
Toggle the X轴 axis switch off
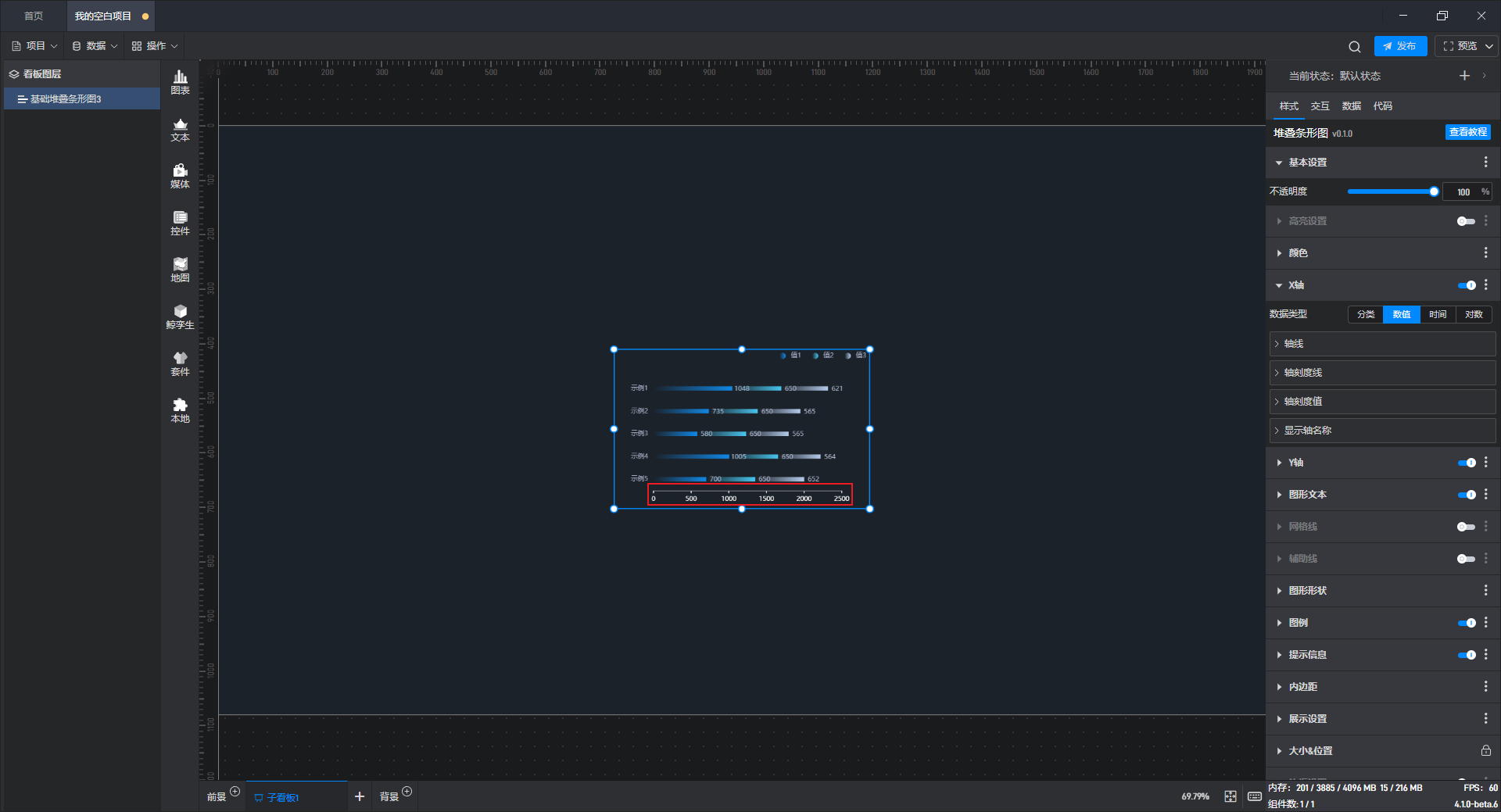(x=1467, y=285)
